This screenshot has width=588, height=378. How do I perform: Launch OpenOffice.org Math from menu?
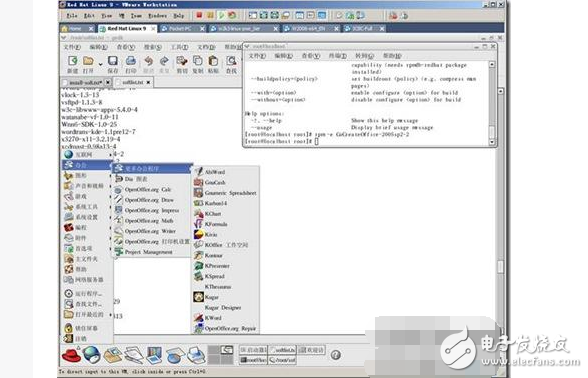152,221
